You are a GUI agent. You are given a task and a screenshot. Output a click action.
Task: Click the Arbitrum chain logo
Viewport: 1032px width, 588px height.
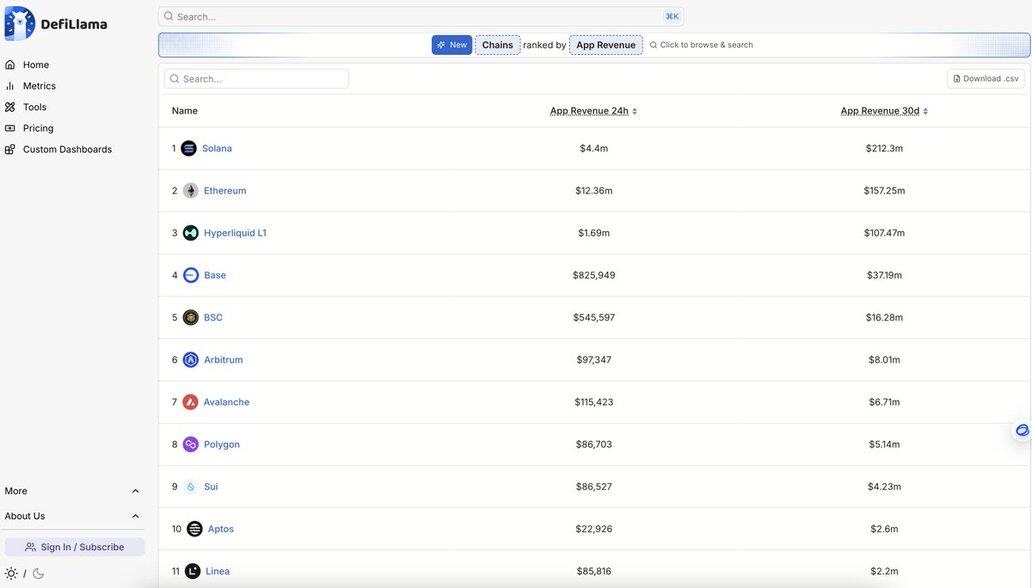(190, 360)
